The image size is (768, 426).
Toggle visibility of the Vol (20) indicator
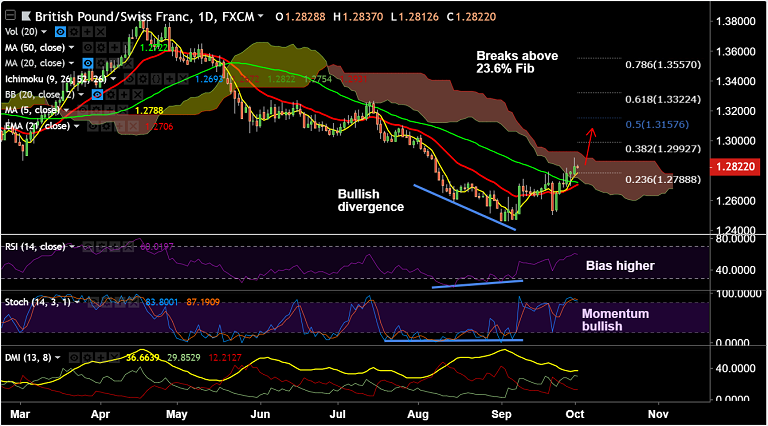(60, 32)
